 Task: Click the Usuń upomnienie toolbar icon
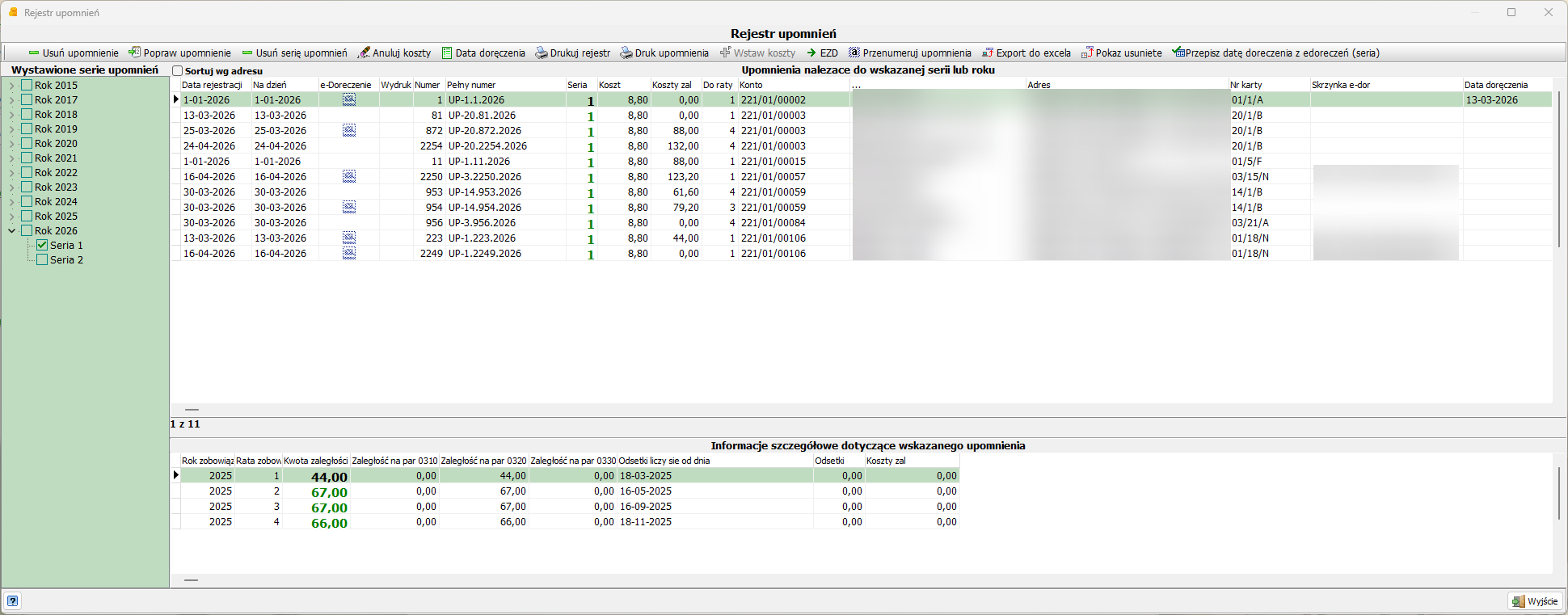34,53
